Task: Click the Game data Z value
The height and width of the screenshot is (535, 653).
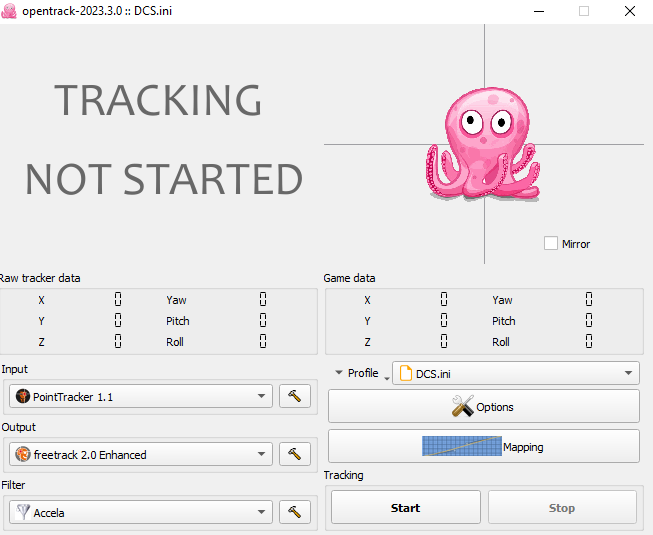Action: pyautogui.click(x=444, y=341)
